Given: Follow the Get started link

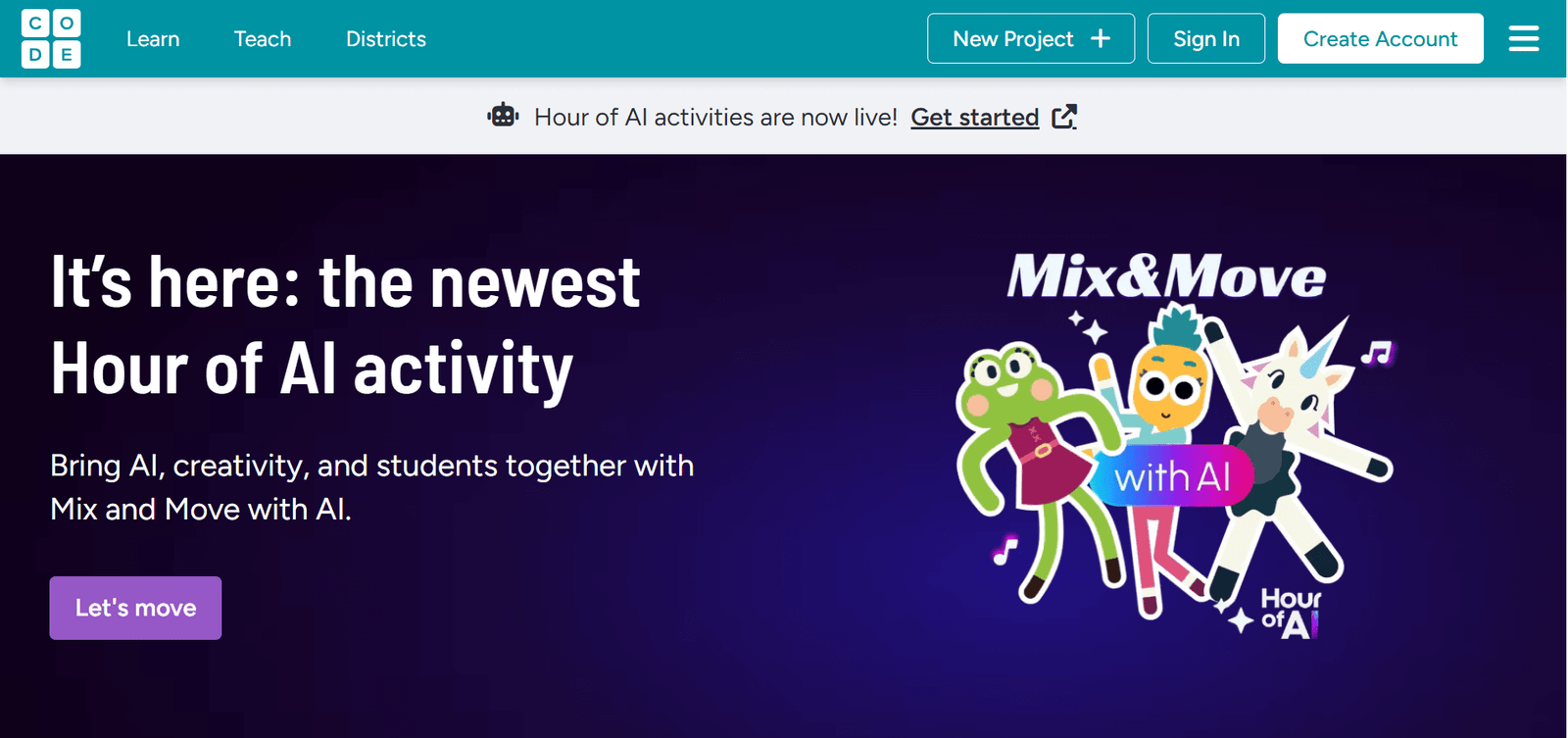Looking at the screenshot, I should point(974,117).
